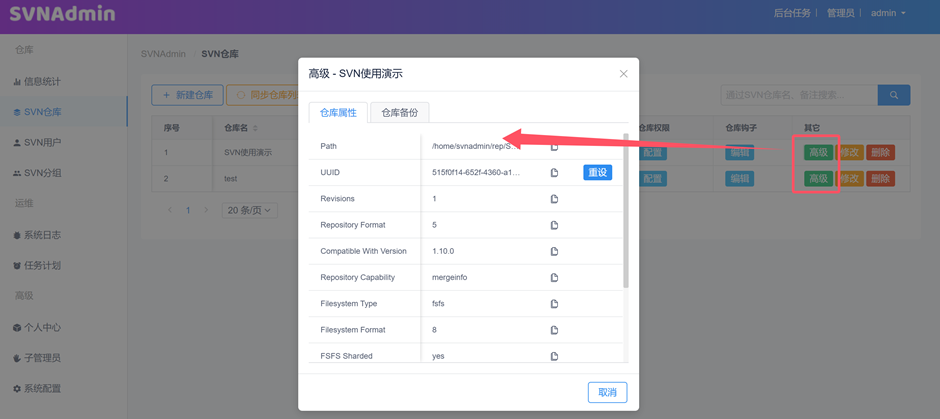The width and height of the screenshot is (940, 419).
Task: Click the 系统日志 sidebar icon
Action: [x=17, y=236]
